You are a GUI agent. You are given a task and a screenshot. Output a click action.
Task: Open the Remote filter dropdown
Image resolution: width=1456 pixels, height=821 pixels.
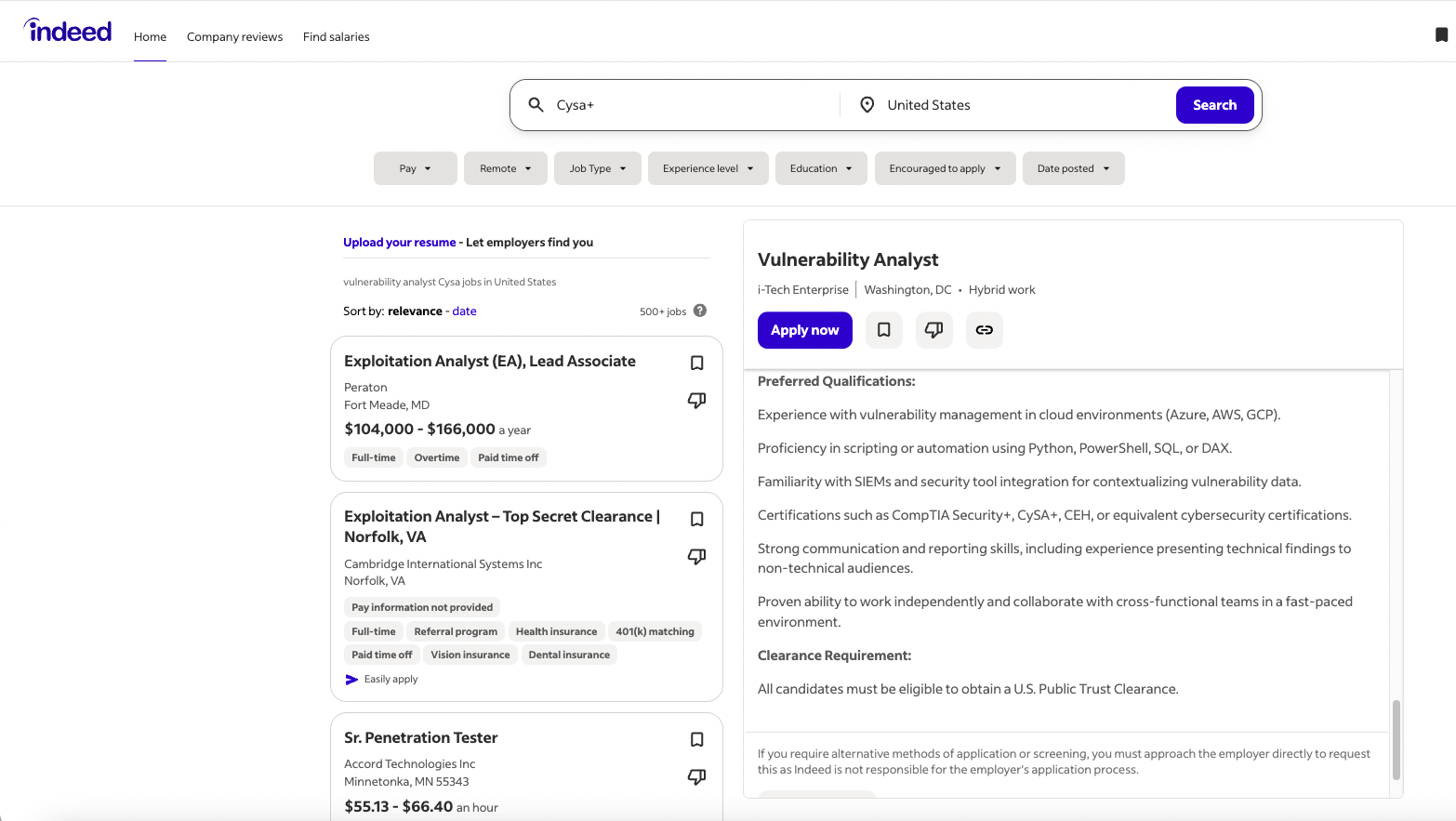pos(505,168)
